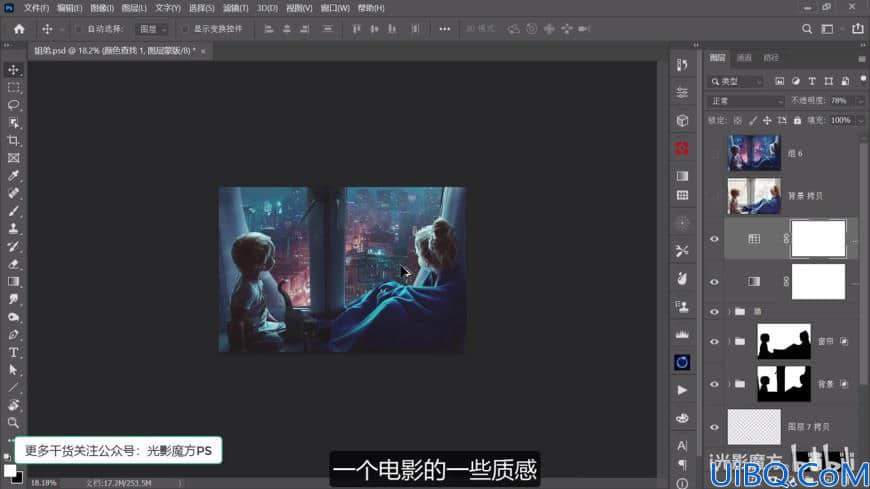Select the Lasso tool

13,105
